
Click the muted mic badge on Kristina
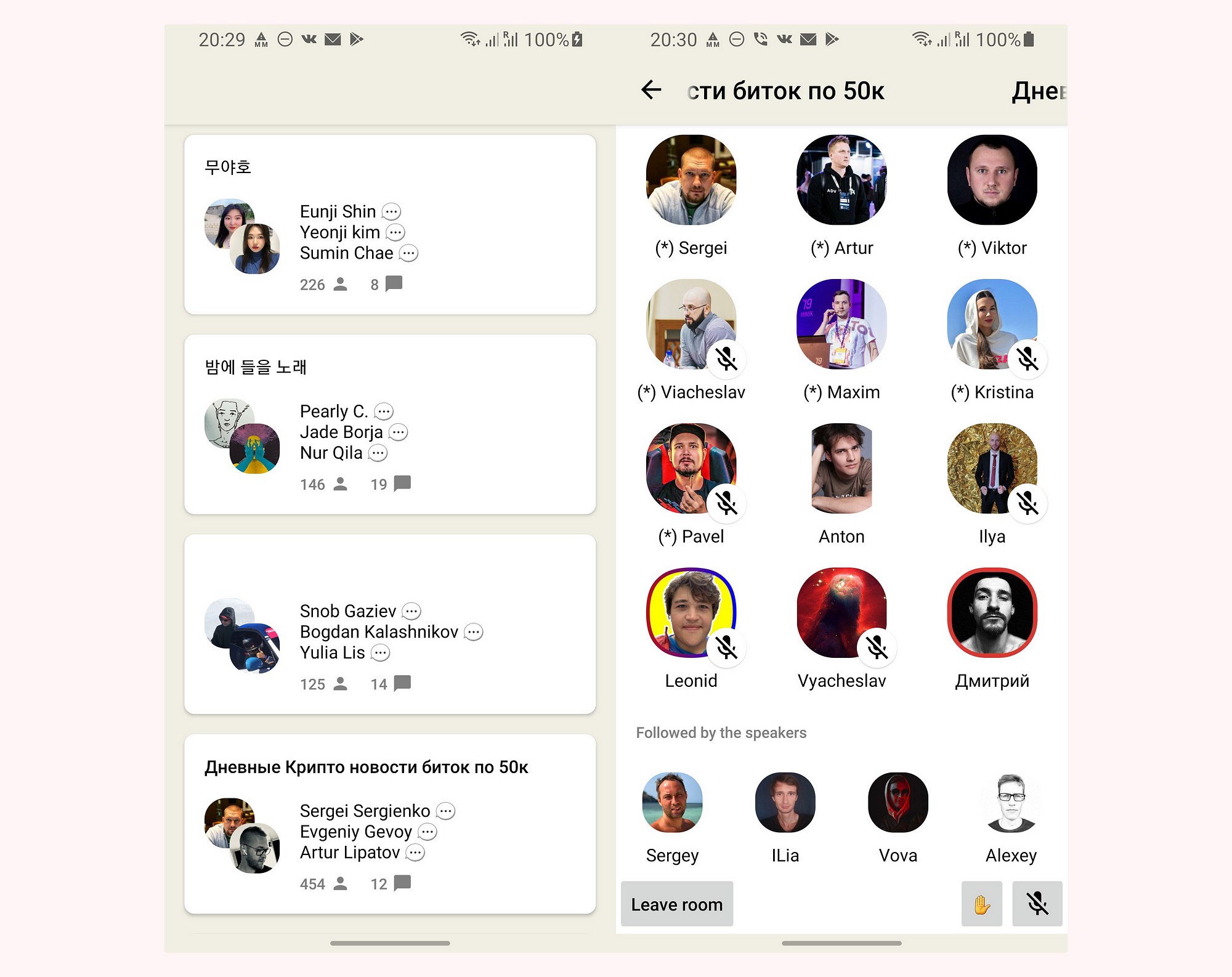[1027, 359]
